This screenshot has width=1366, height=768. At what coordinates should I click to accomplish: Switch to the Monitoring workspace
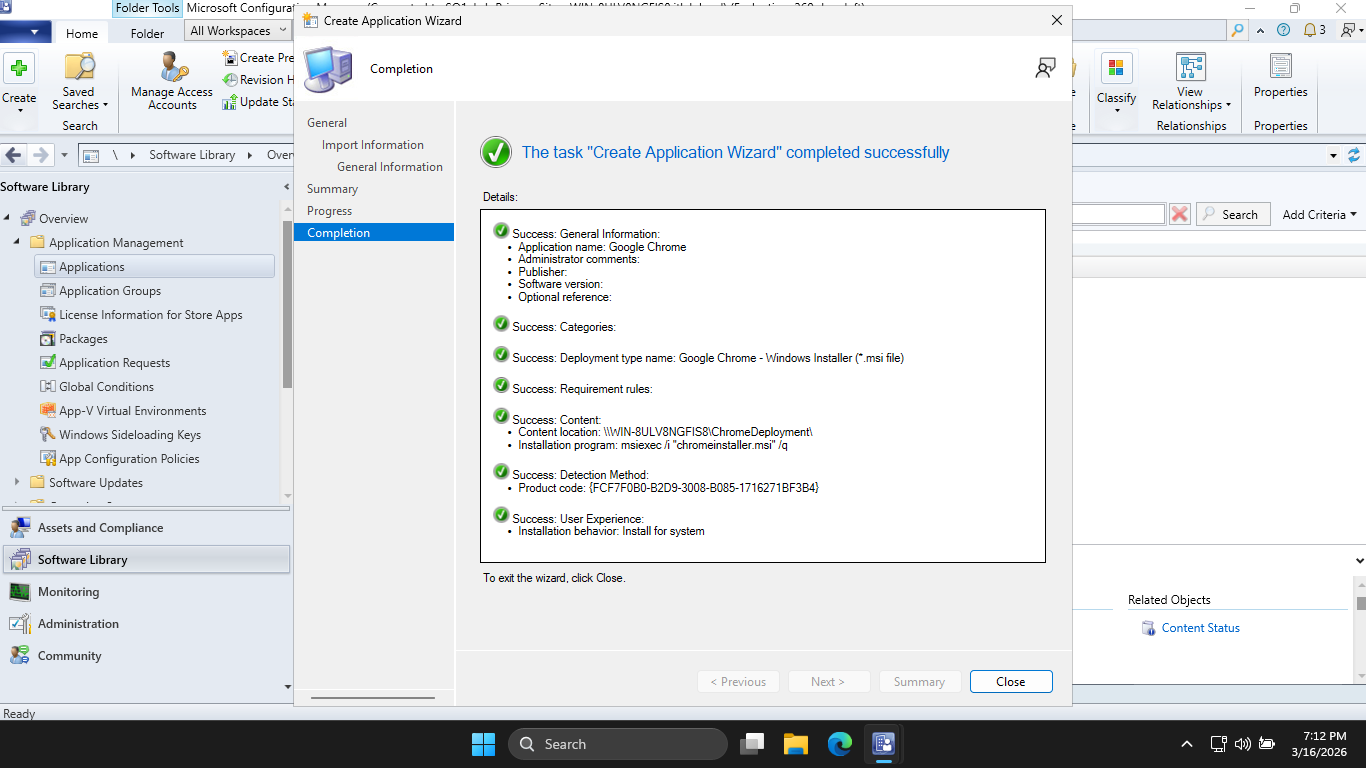[68, 592]
